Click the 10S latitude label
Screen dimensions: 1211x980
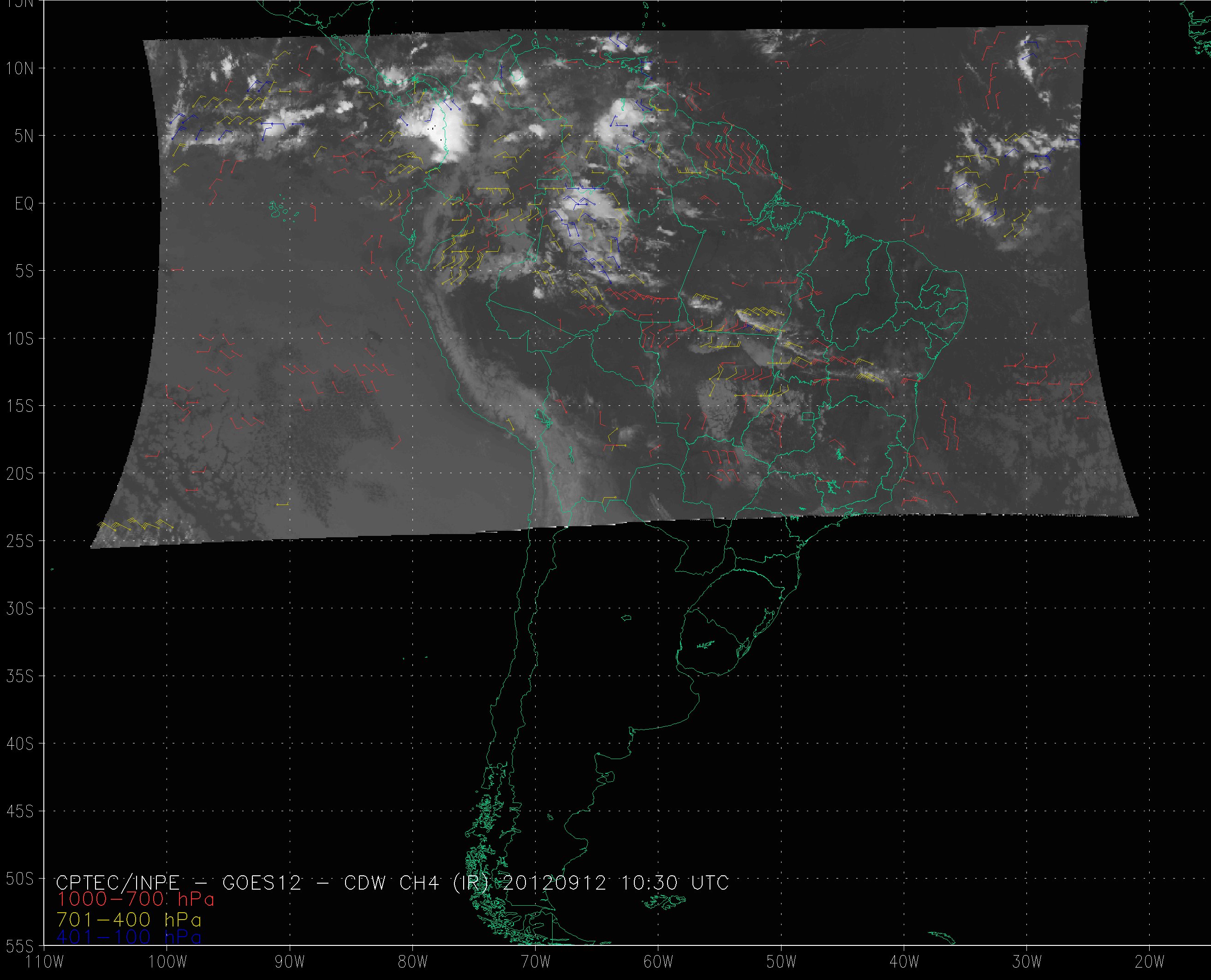20,339
